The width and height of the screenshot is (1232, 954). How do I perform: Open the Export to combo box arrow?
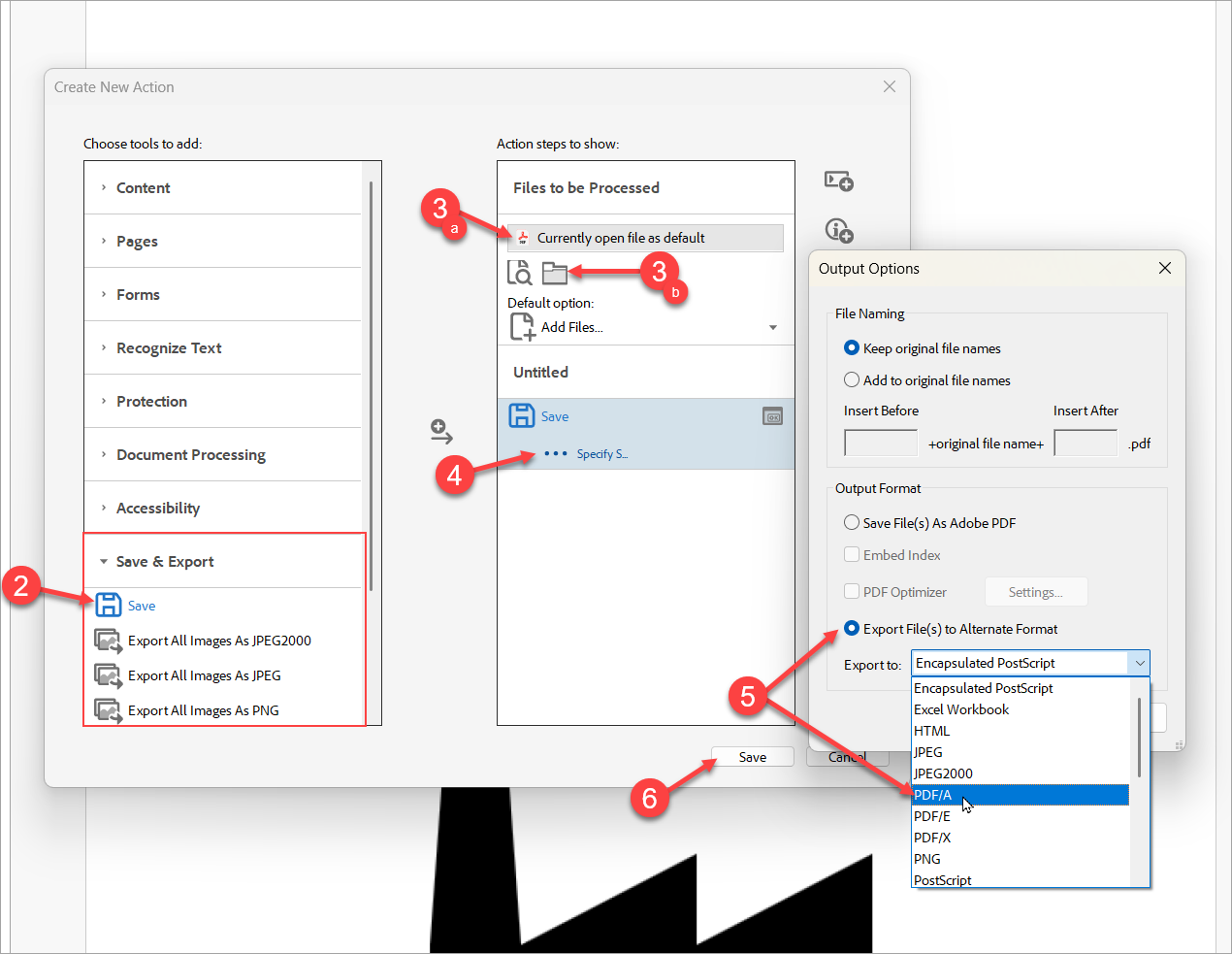[x=1140, y=663]
